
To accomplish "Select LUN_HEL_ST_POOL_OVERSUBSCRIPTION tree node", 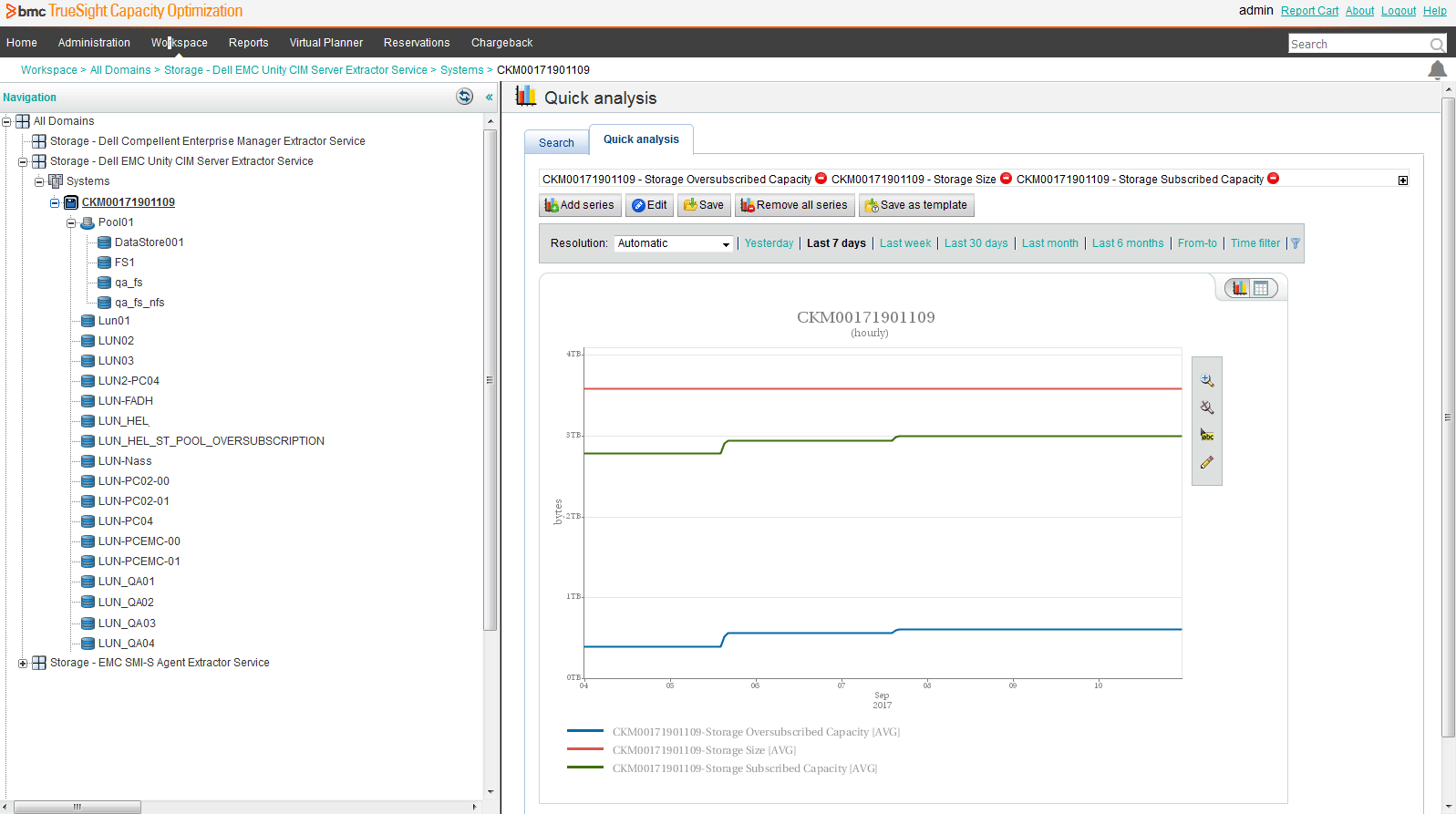I will click(x=212, y=441).
